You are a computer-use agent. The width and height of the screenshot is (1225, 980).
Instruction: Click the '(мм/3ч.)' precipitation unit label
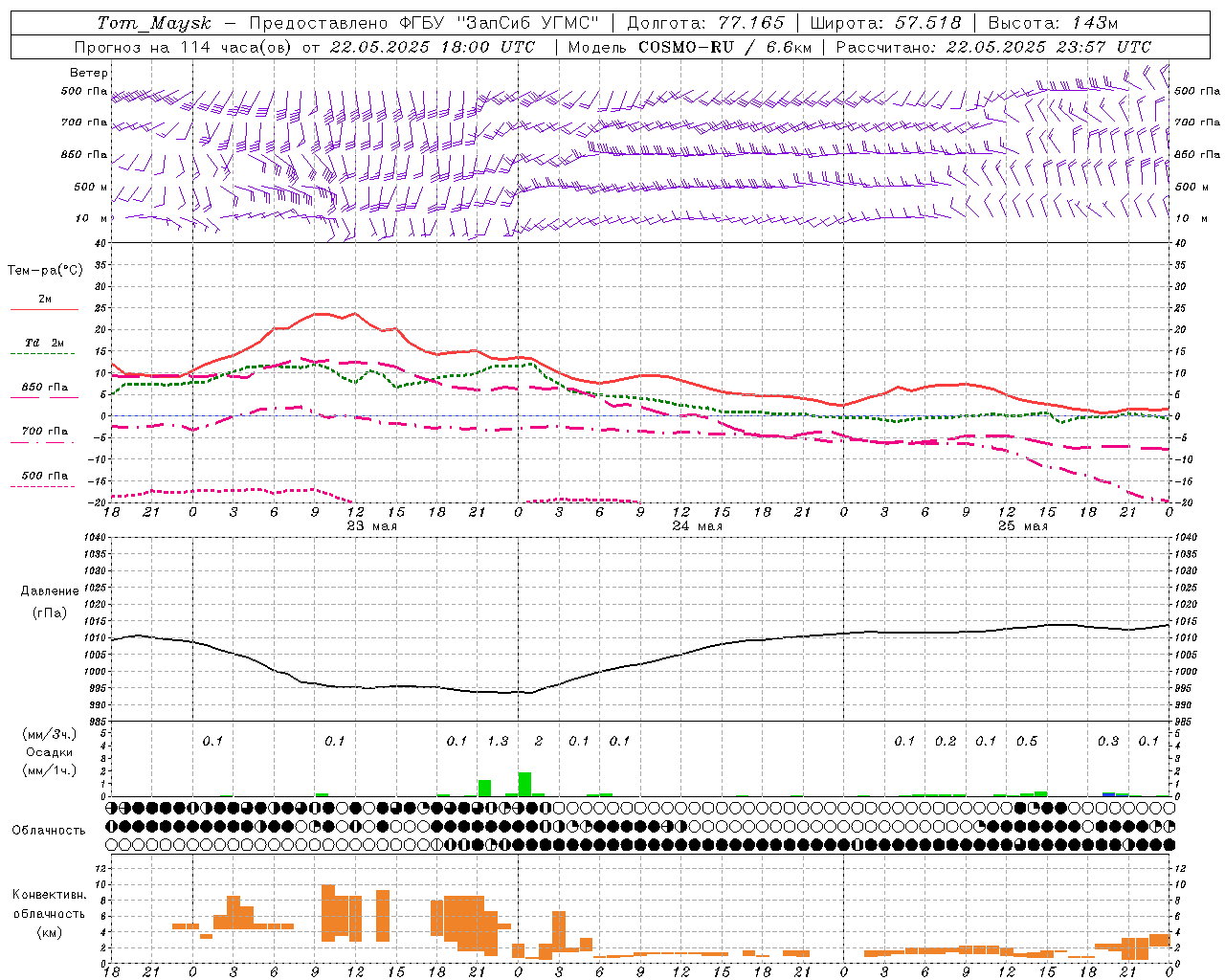50,734
